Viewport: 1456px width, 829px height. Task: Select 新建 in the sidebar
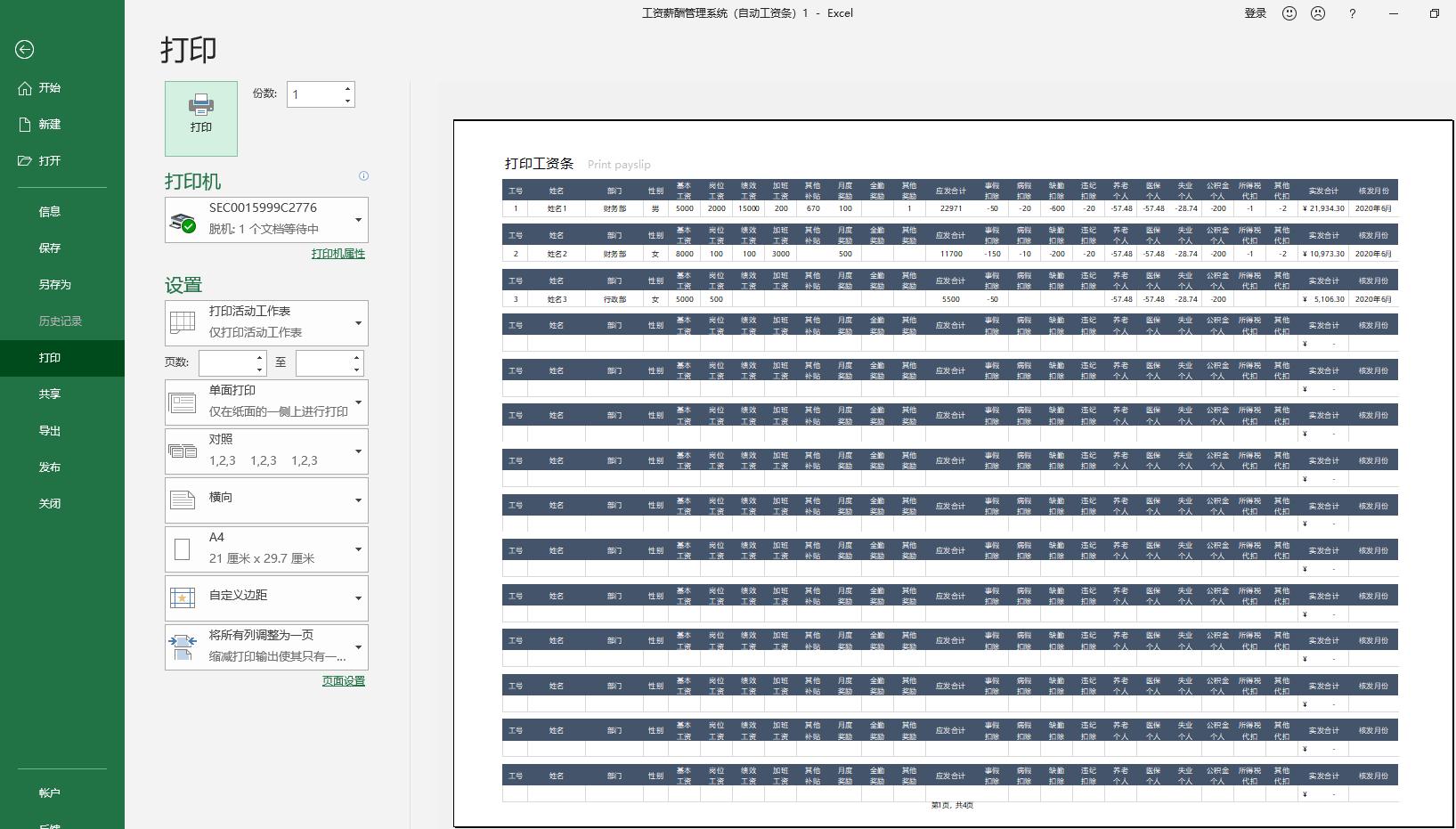50,125
